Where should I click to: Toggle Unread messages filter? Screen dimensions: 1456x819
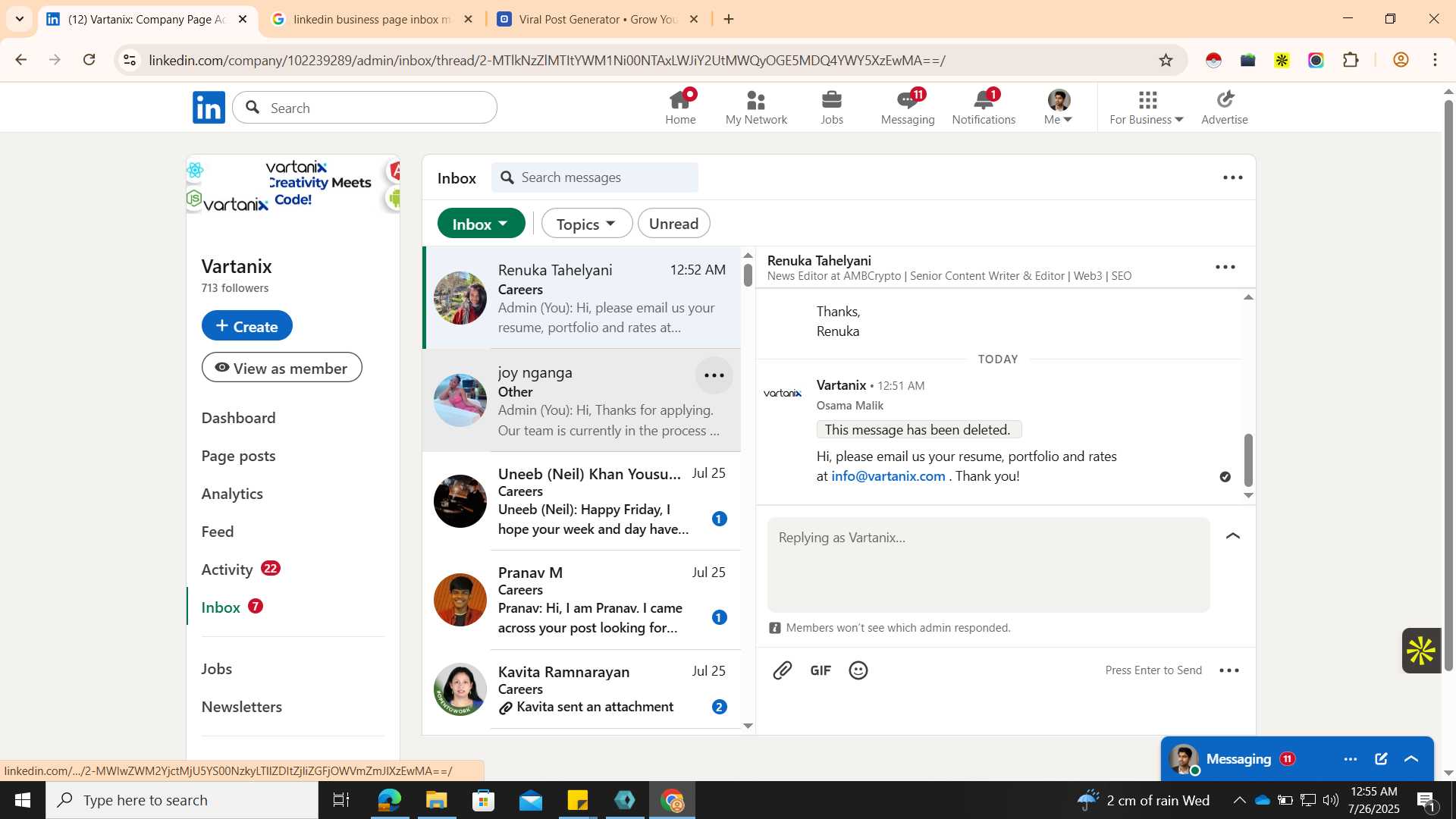(x=673, y=224)
